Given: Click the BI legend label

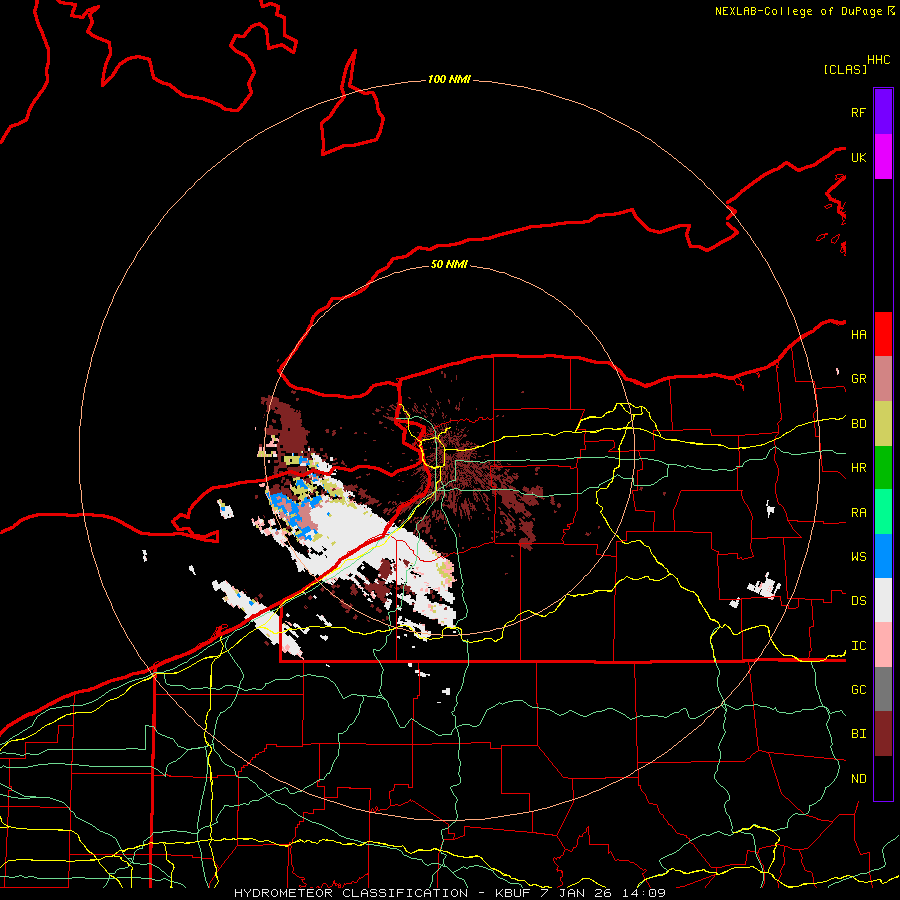Looking at the screenshot, I should click(858, 734).
